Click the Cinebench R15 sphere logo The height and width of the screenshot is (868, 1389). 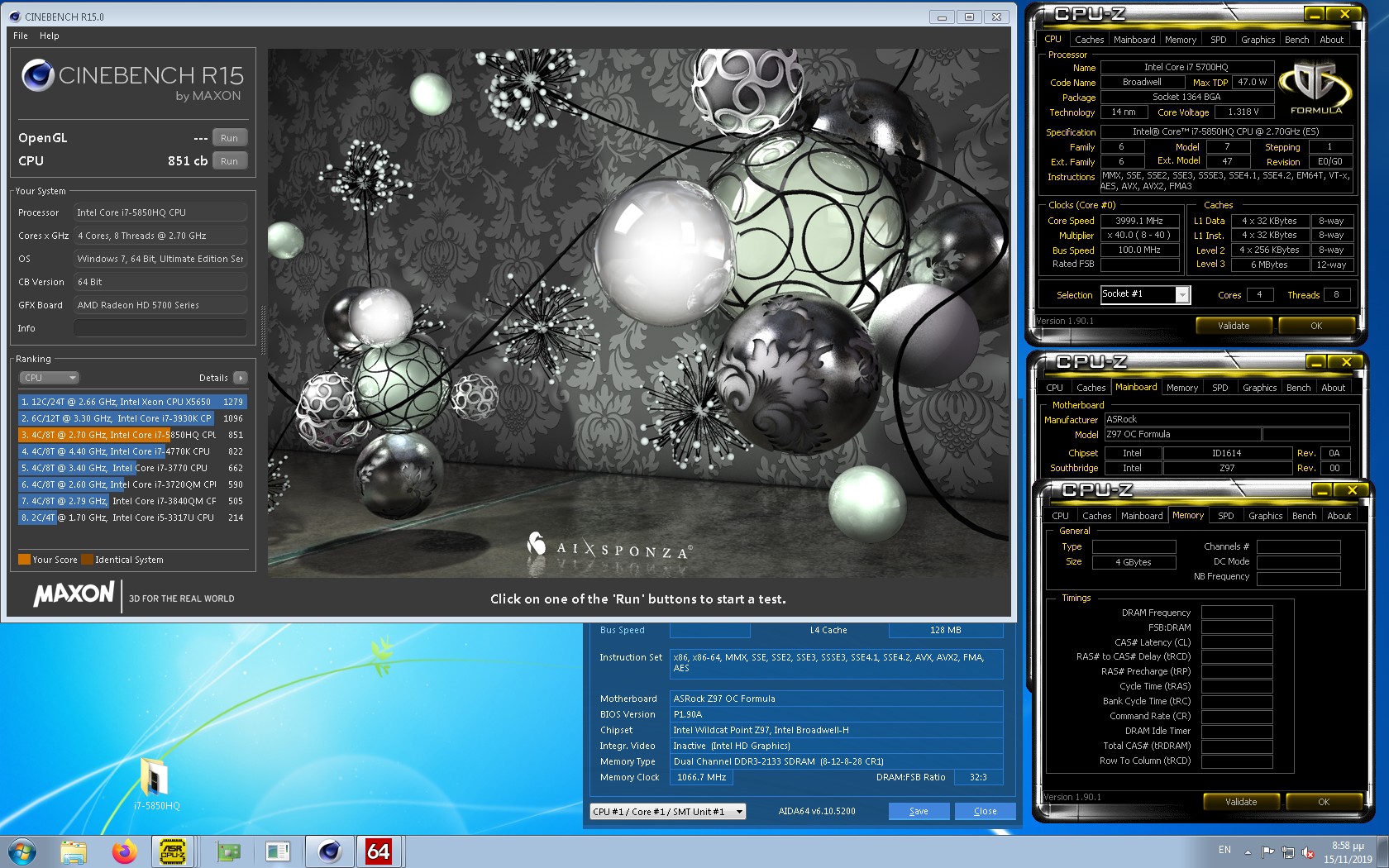38,75
